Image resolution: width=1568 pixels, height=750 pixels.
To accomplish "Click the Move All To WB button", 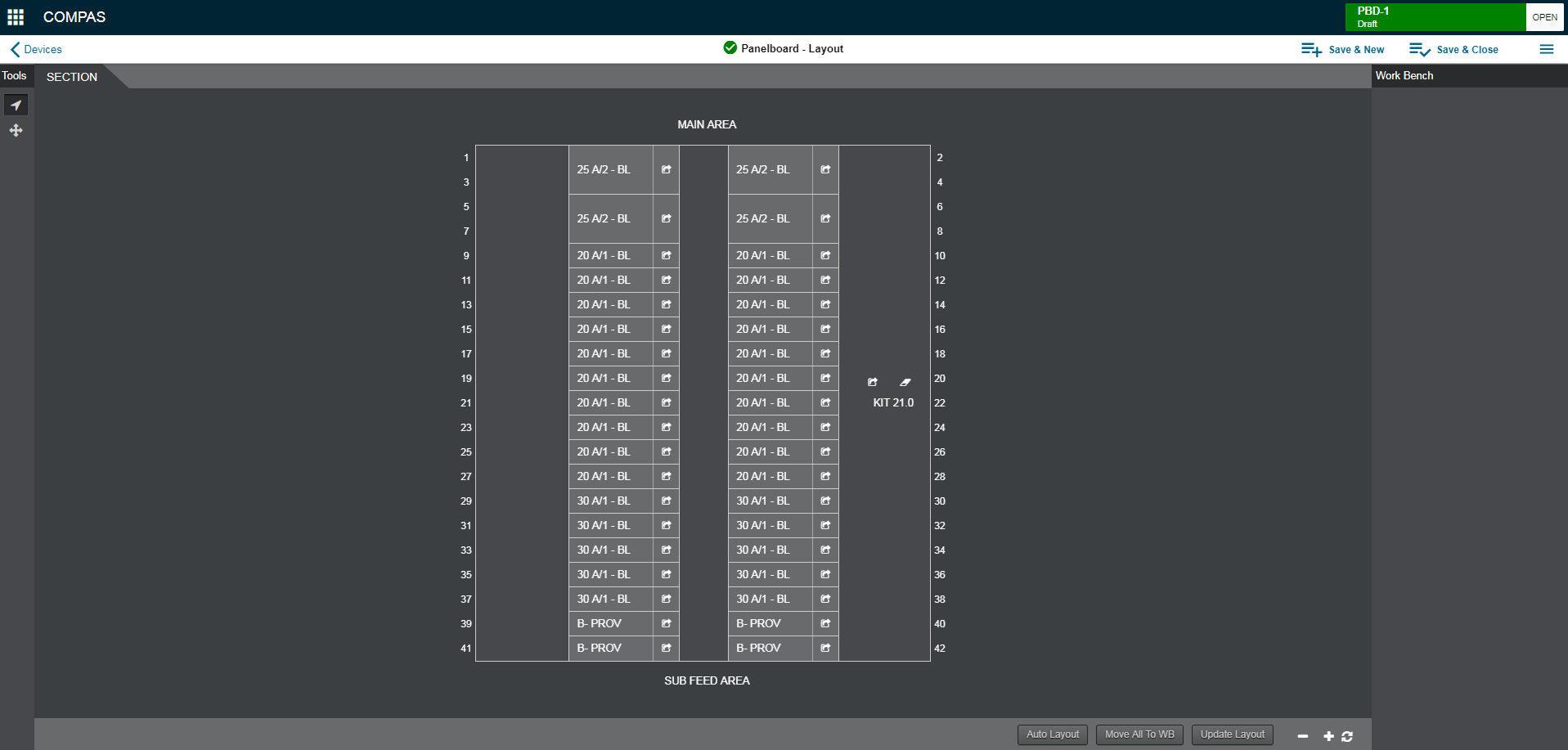I will click(x=1139, y=734).
